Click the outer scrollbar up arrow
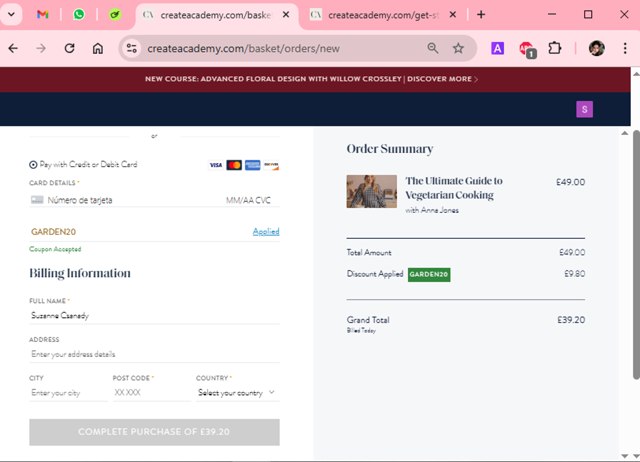640x462 pixels. coord(636,74)
